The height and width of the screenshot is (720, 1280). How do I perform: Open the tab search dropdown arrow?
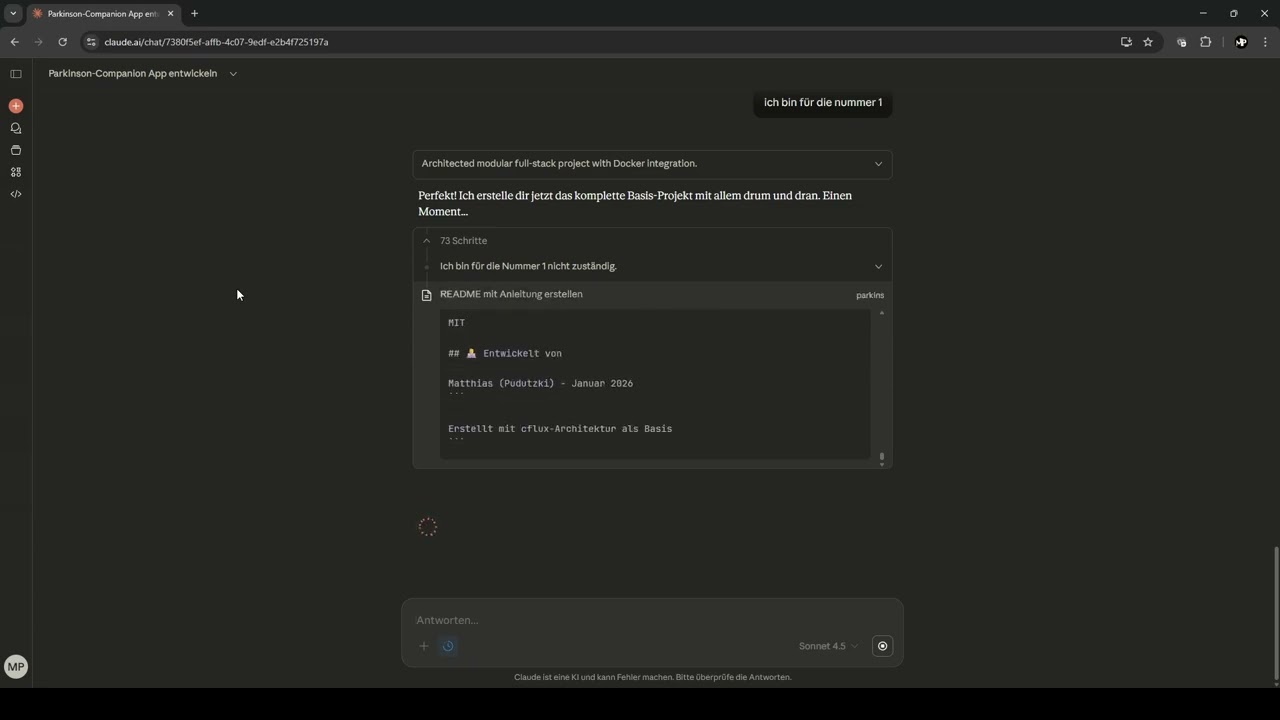tap(13, 14)
